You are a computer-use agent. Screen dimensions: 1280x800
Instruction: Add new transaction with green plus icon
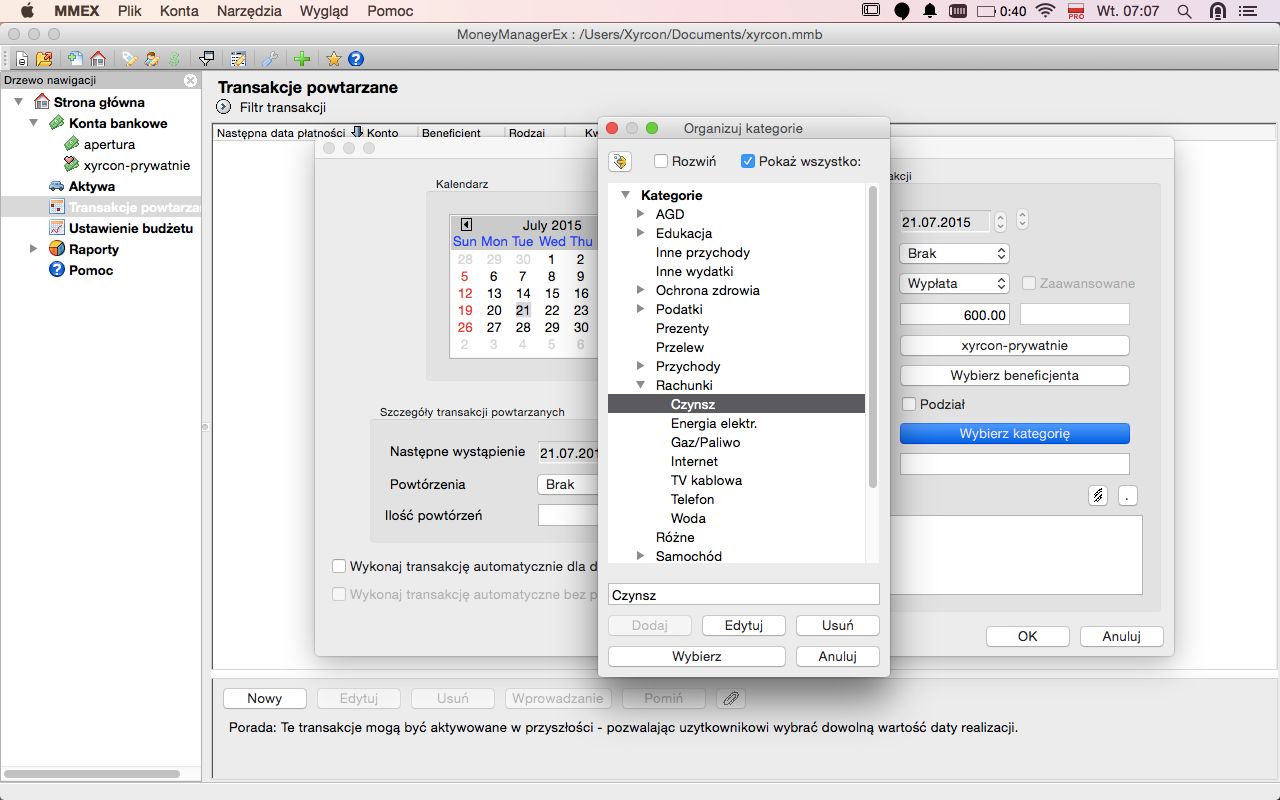(302, 59)
